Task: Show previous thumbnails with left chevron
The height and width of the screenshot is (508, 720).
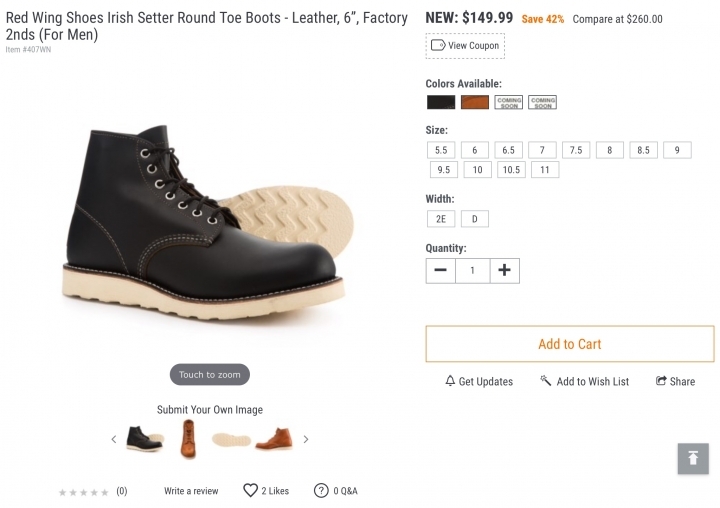Action: pyautogui.click(x=114, y=440)
